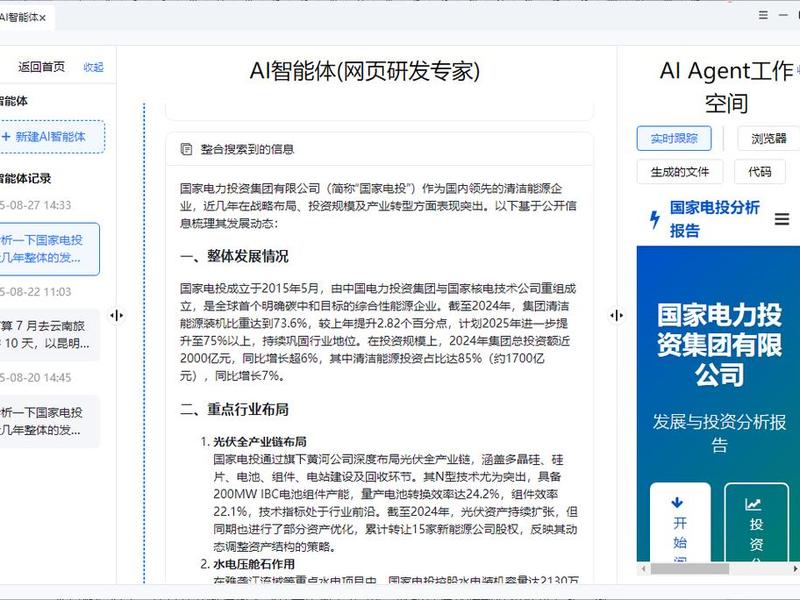Open the preview page hamburger menu
The height and width of the screenshot is (600, 800).
coord(782,219)
